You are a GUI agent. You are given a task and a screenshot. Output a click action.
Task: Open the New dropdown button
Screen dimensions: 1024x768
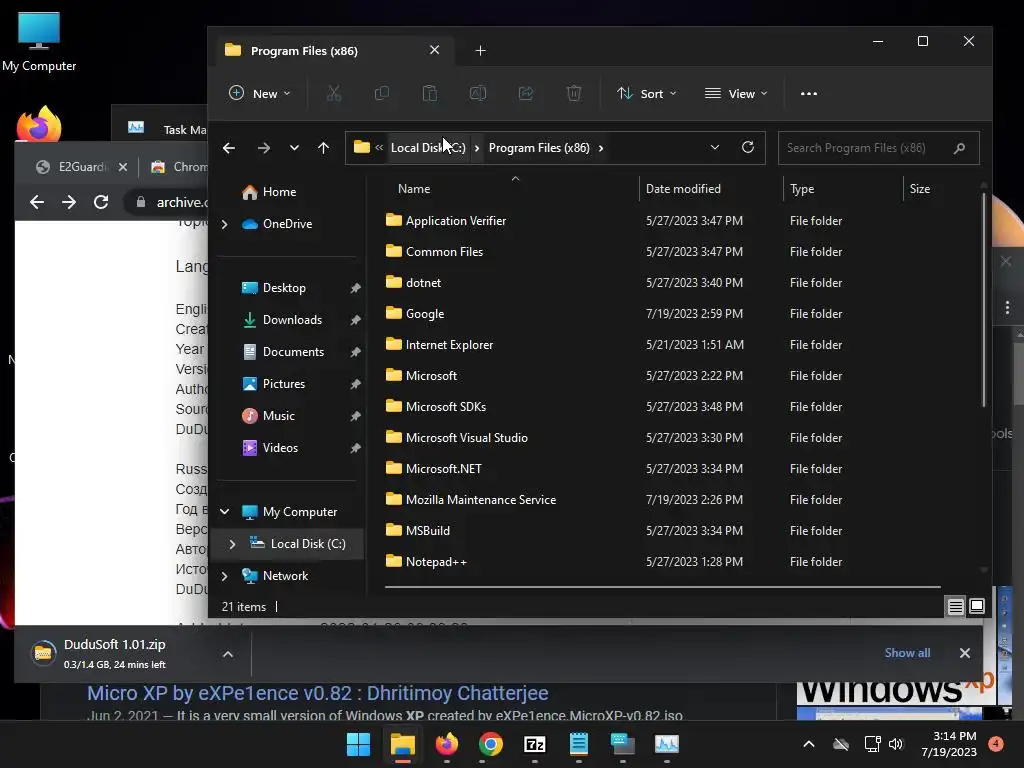pos(259,93)
